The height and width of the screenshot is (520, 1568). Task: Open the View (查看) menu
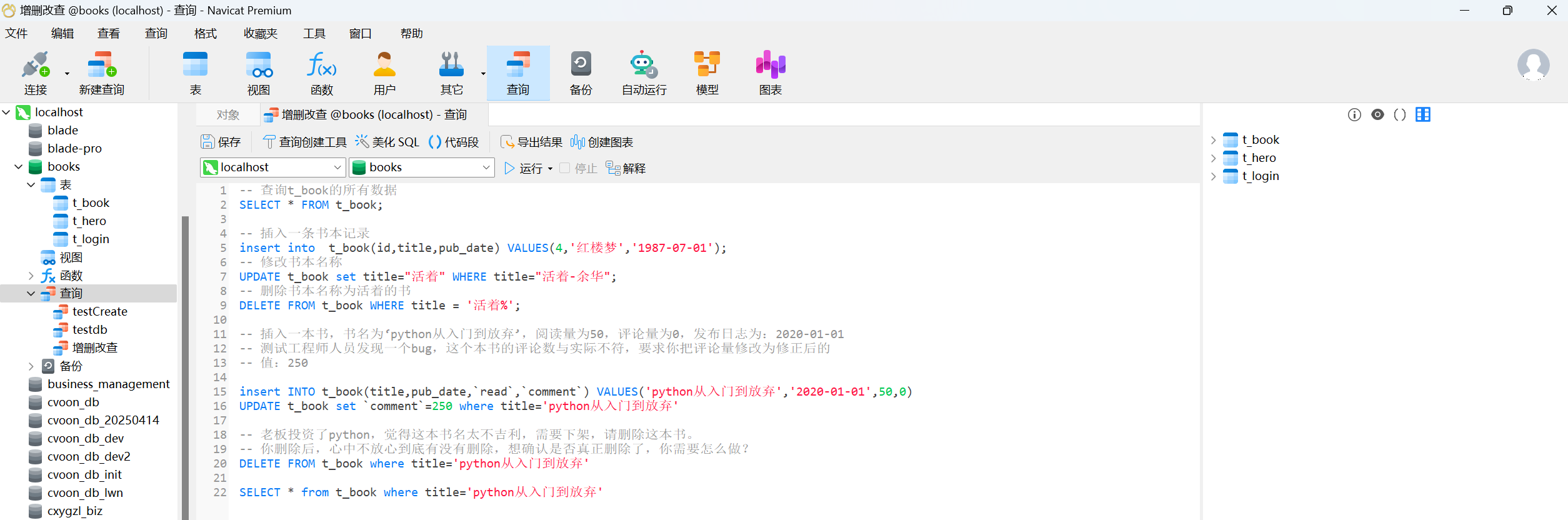109,33
